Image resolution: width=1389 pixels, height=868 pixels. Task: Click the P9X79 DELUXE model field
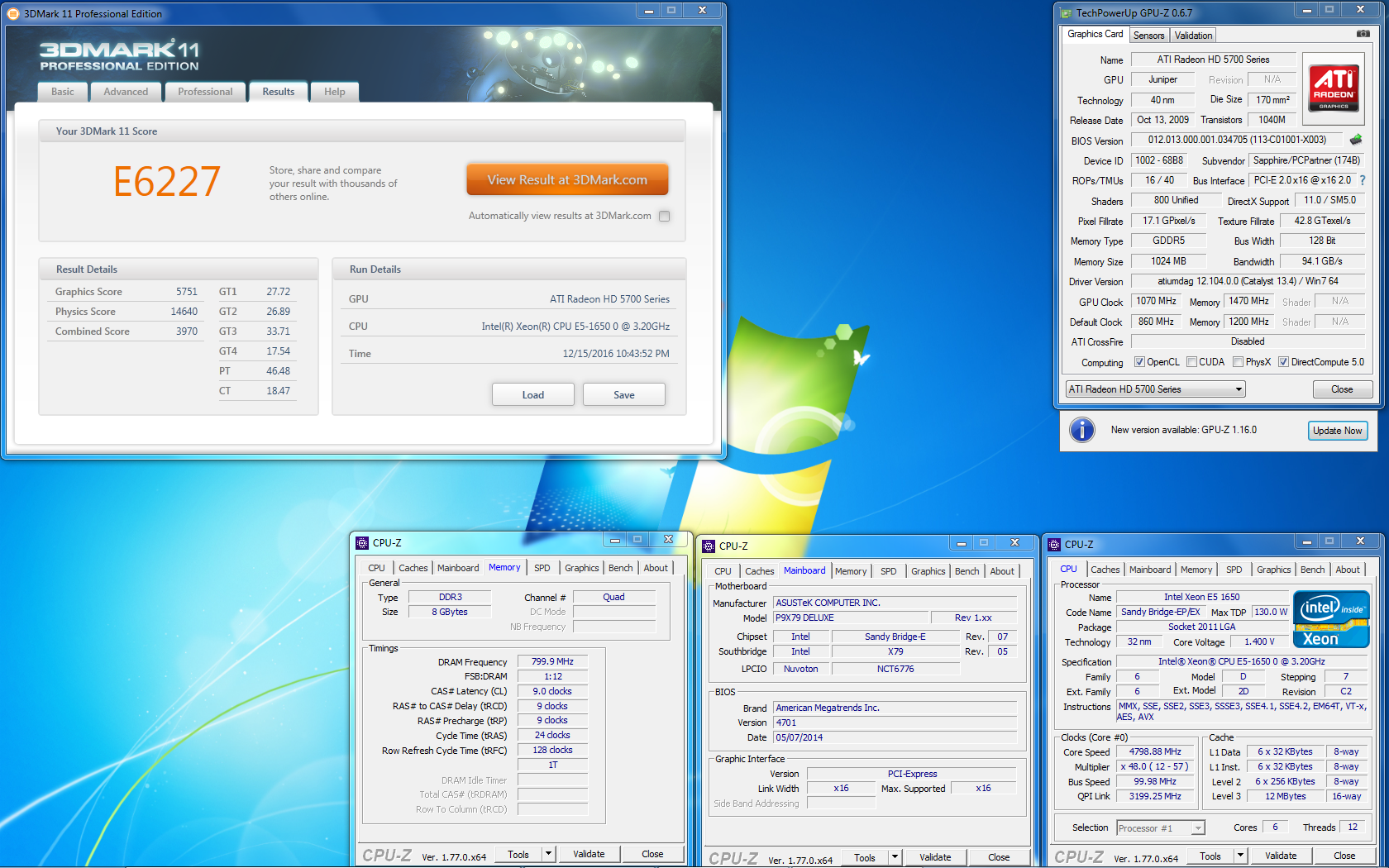tap(849, 618)
